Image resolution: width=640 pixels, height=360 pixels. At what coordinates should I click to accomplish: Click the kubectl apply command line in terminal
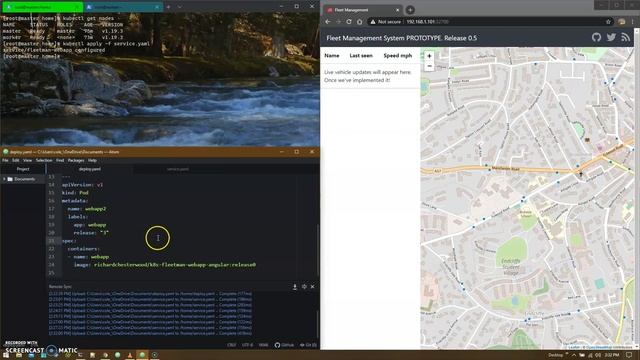pos(76,44)
